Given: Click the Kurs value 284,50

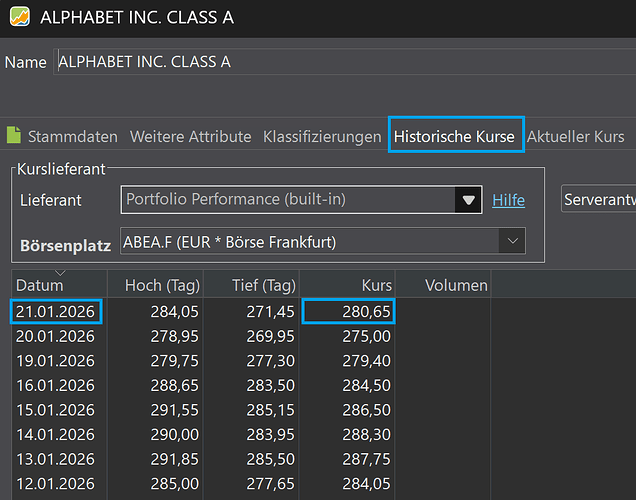Looking at the screenshot, I should pos(366,385).
